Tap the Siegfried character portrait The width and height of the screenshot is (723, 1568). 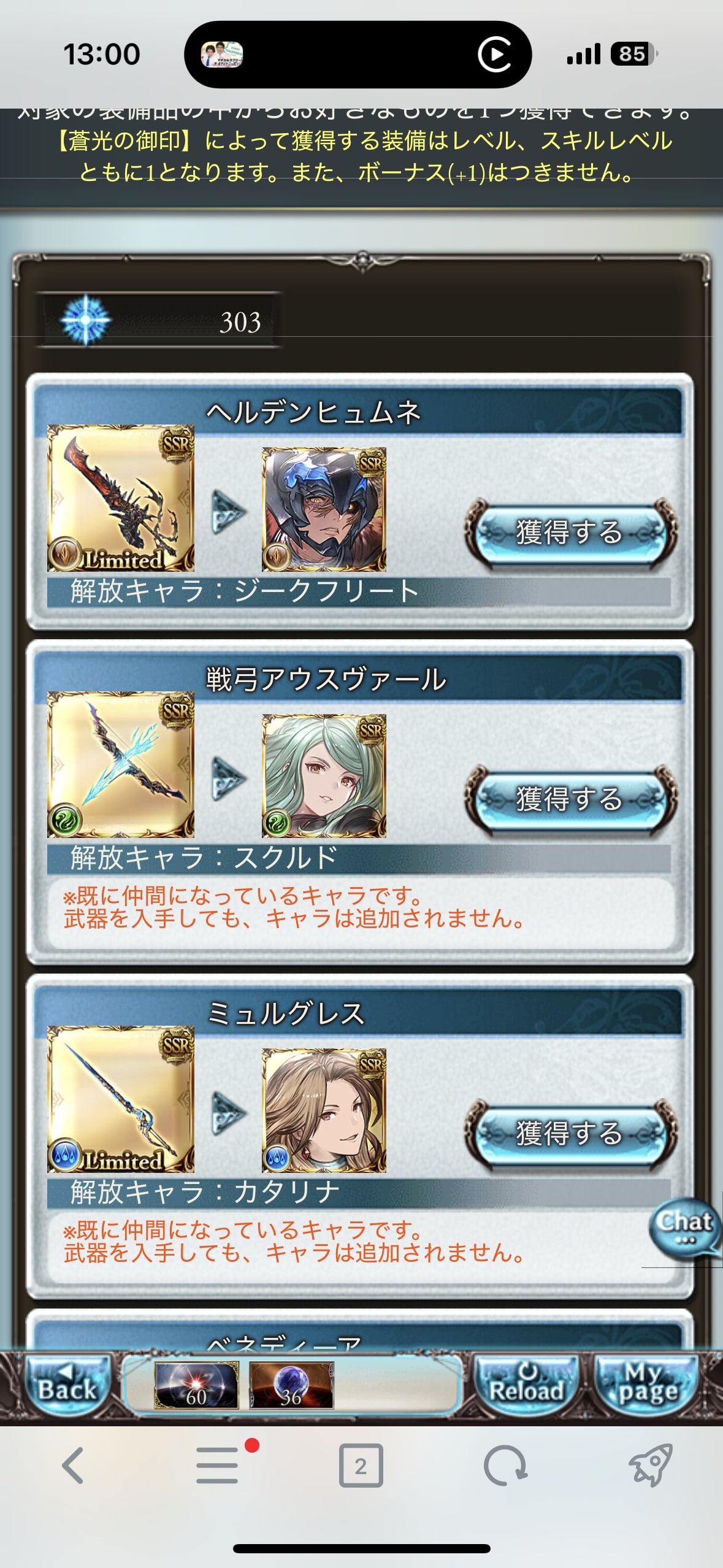pos(324,509)
